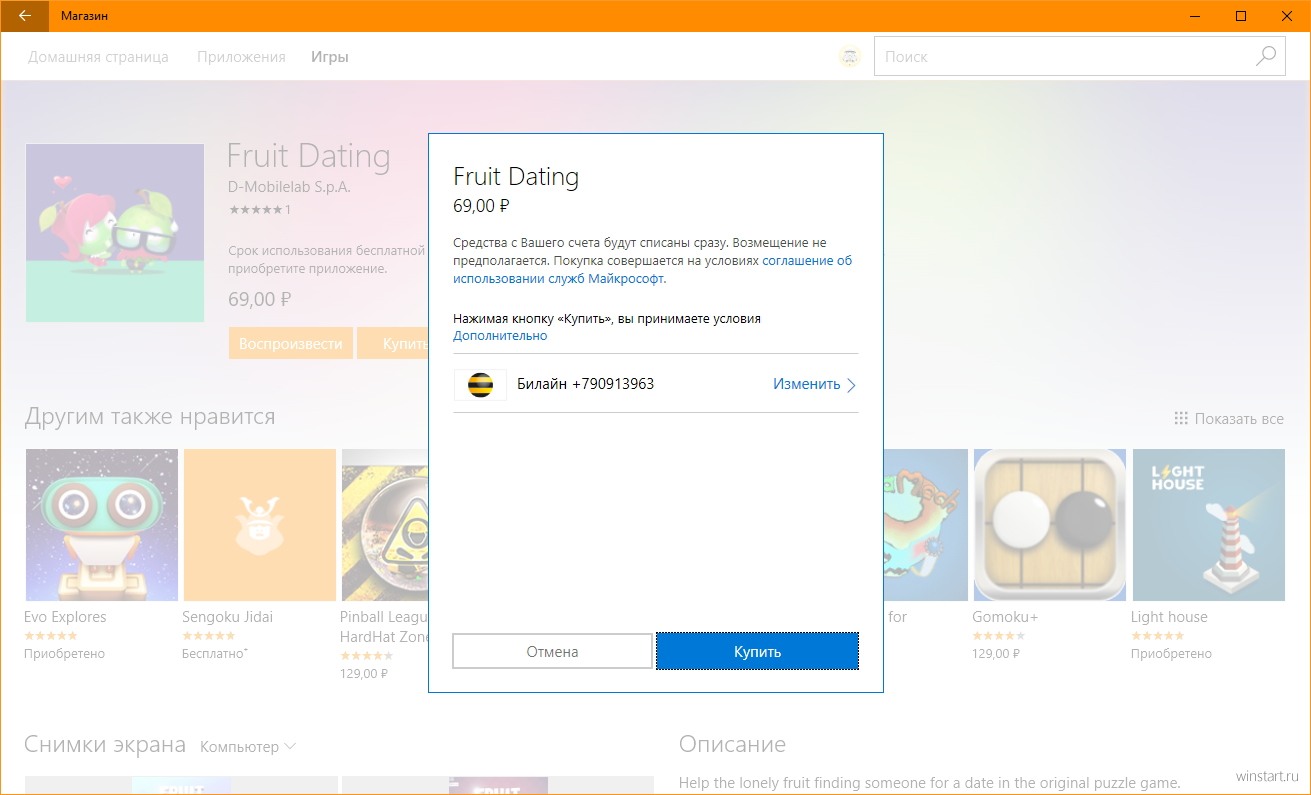This screenshot has width=1311, height=795.
Task: Open the Evo Explores app tile
Action: click(x=101, y=524)
